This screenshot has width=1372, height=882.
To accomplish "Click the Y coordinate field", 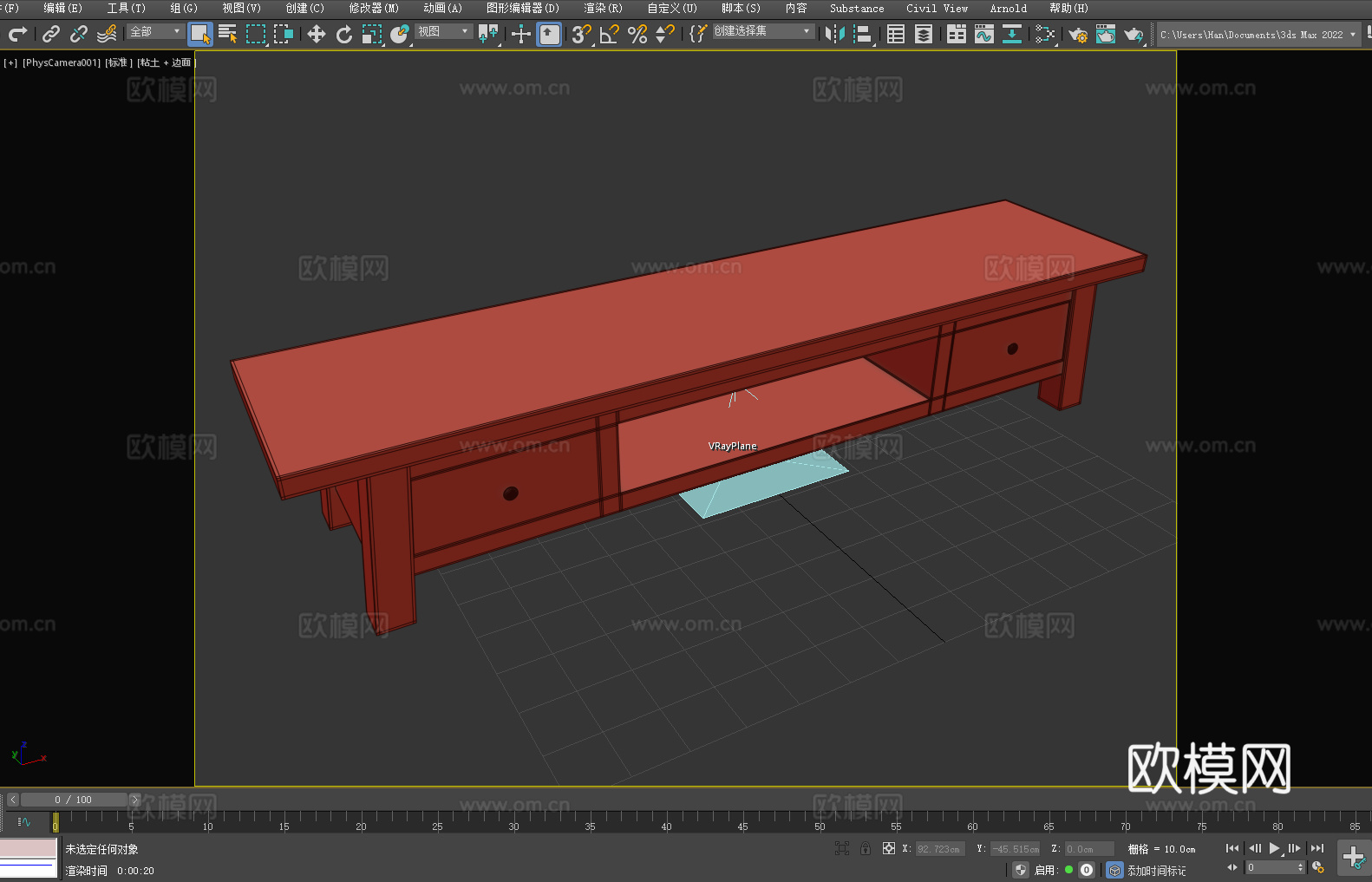I will click(x=1015, y=849).
